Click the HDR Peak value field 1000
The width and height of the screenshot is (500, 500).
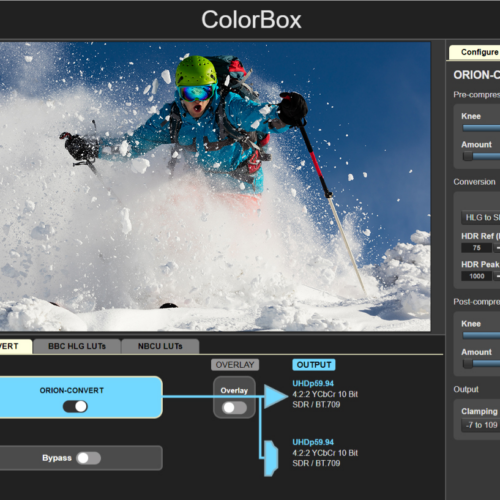tap(477, 276)
